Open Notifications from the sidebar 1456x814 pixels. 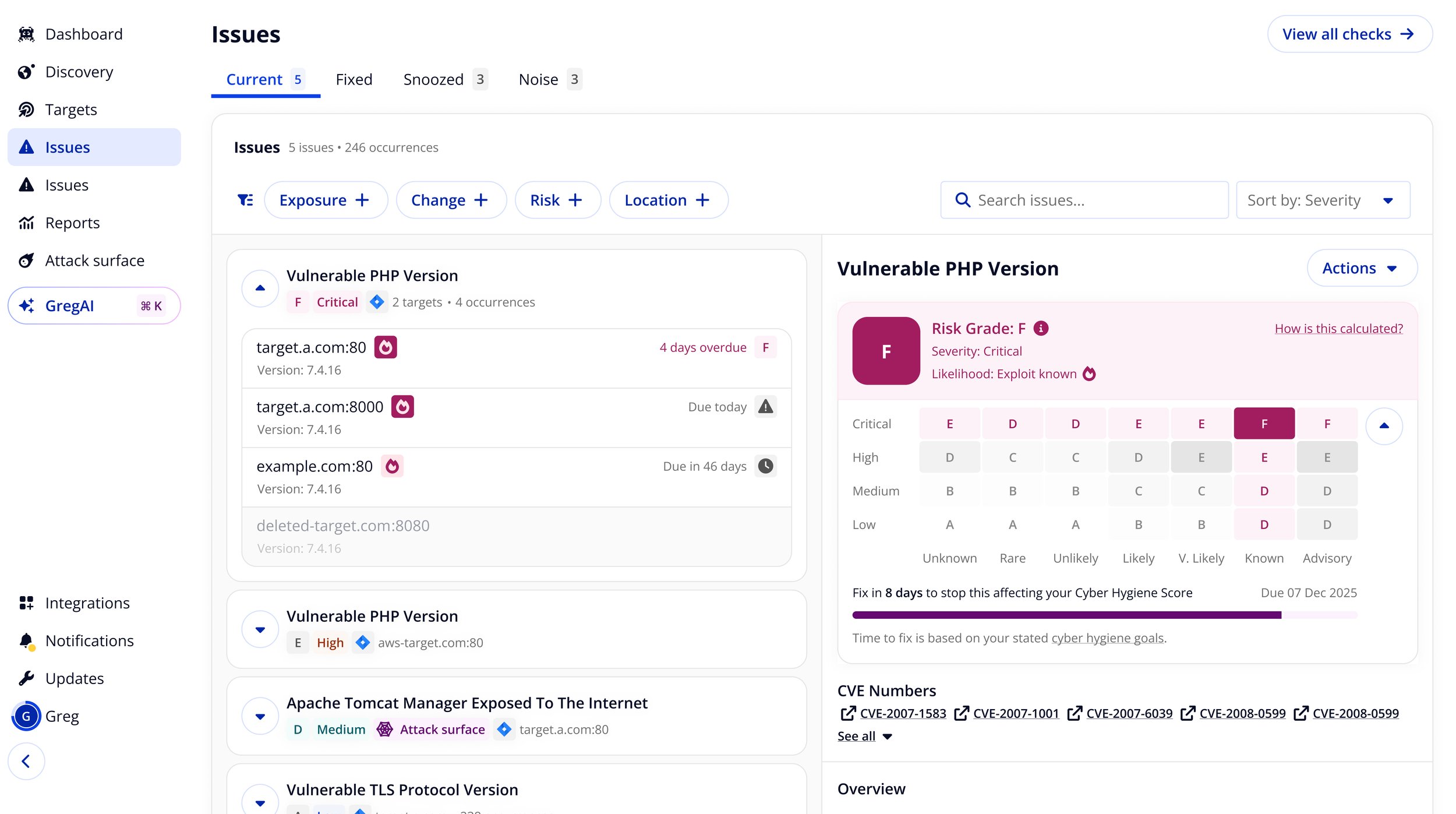pos(89,640)
